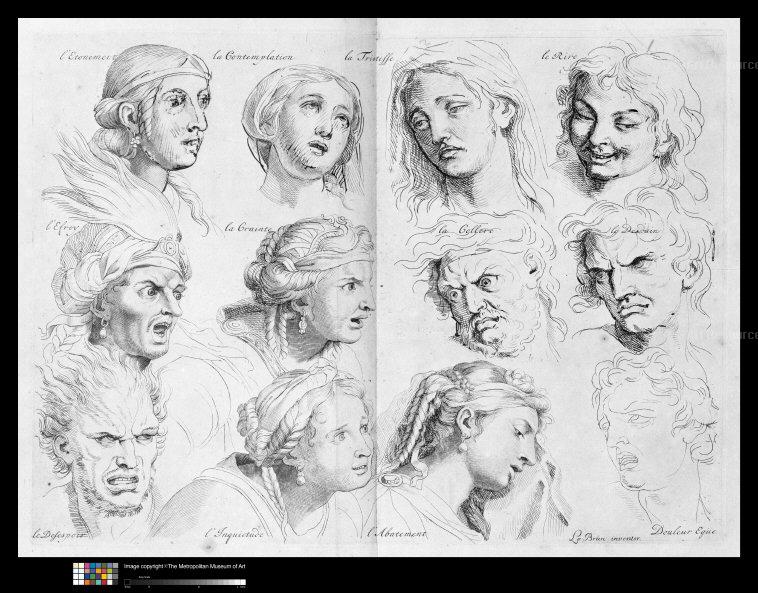Click the "le Desespoir" caption
The image size is (758, 593).
pyautogui.click(x=60, y=535)
